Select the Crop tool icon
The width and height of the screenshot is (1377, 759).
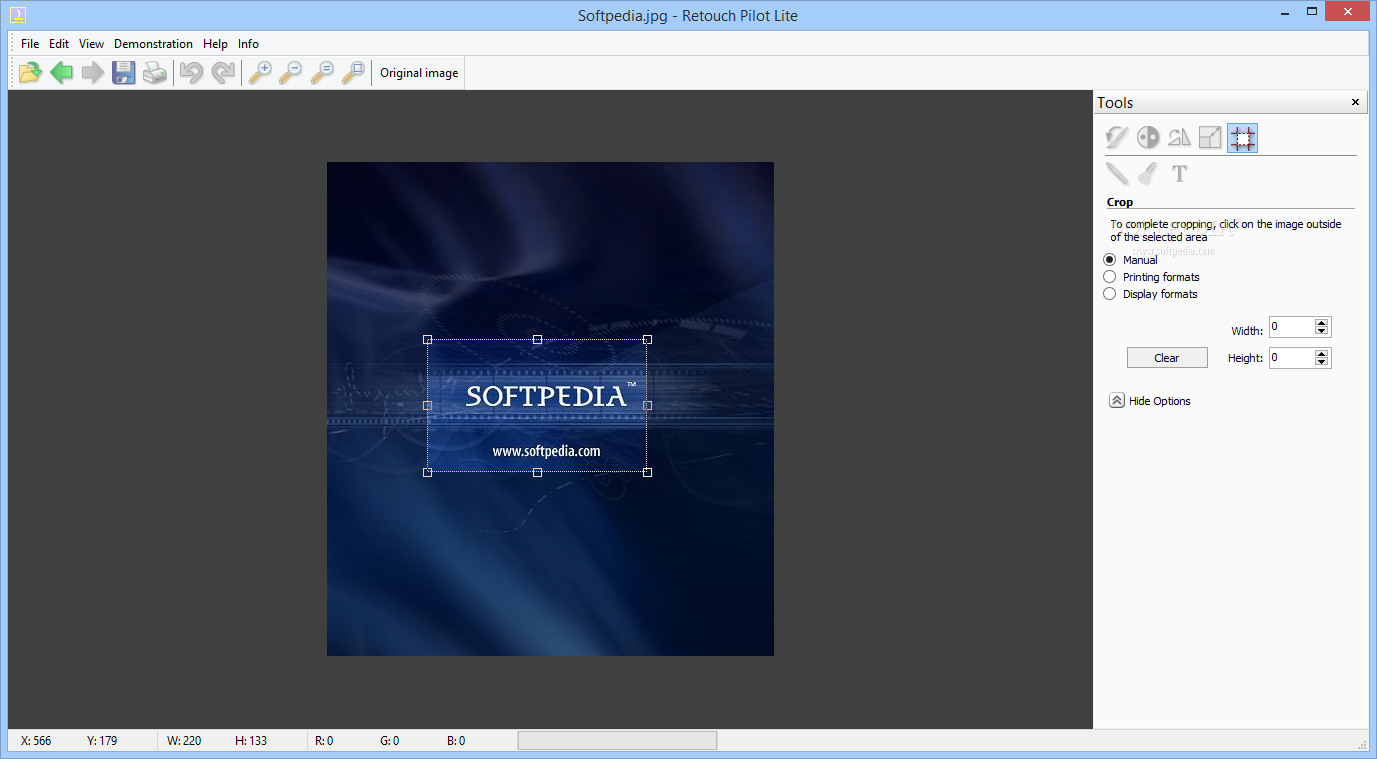[x=1242, y=138]
